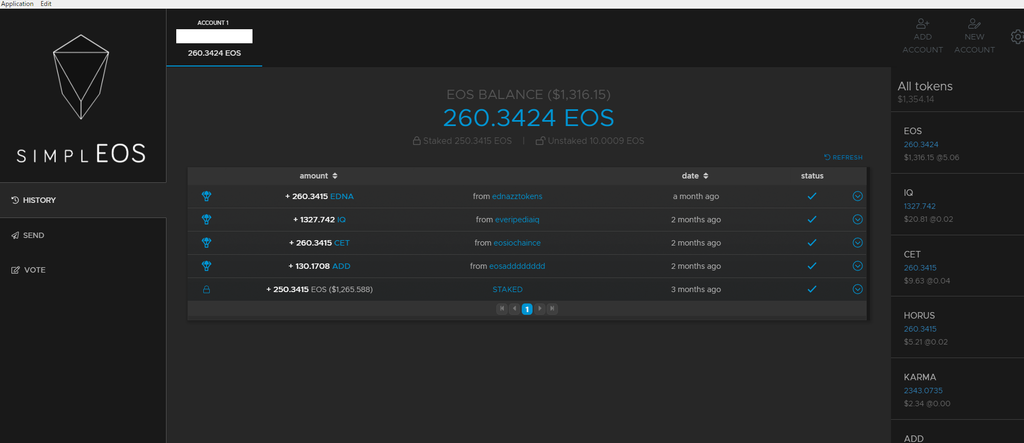Click '+ 260.3415 CET' amount cell
The width and height of the screenshot is (1024, 443).
pyautogui.click(x=319, y=242)
